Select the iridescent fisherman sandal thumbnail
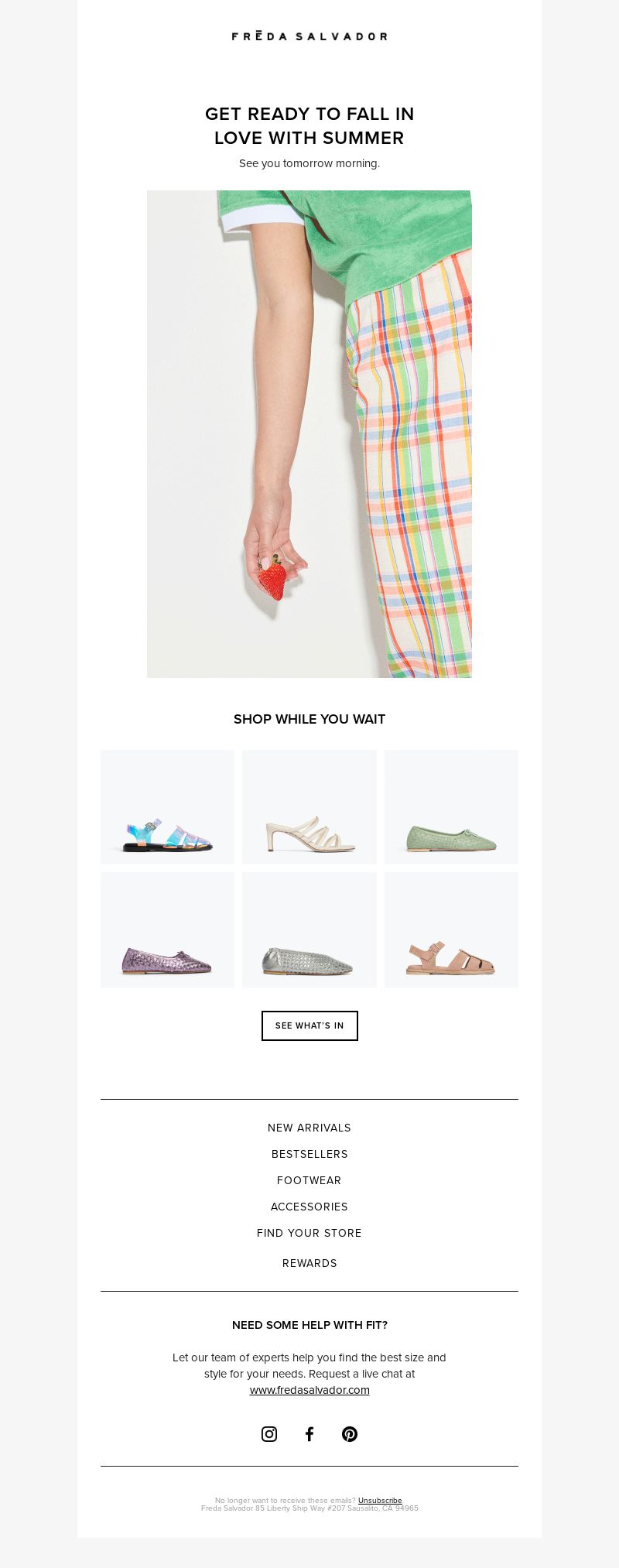The image size is (619, 1568). click(x=167, y=807)
